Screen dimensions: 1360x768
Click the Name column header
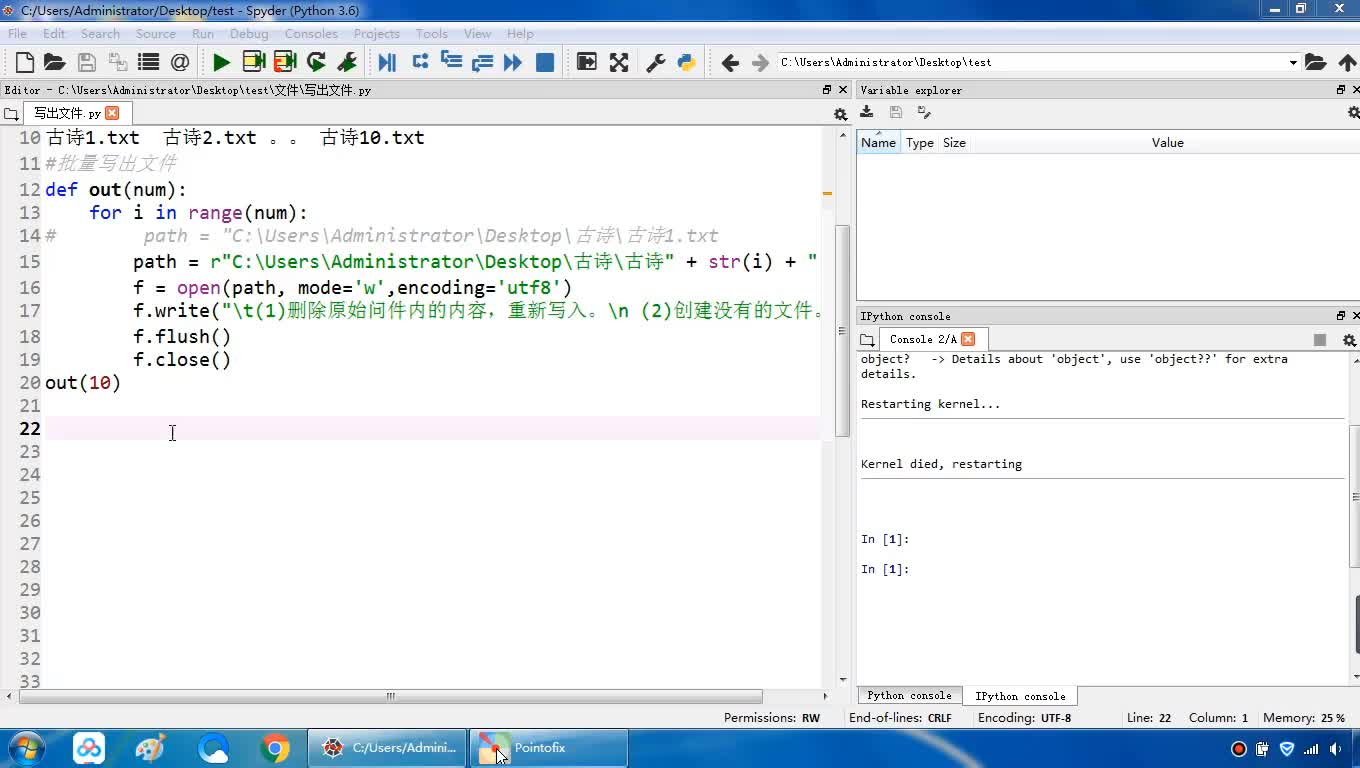click(878, 143)
